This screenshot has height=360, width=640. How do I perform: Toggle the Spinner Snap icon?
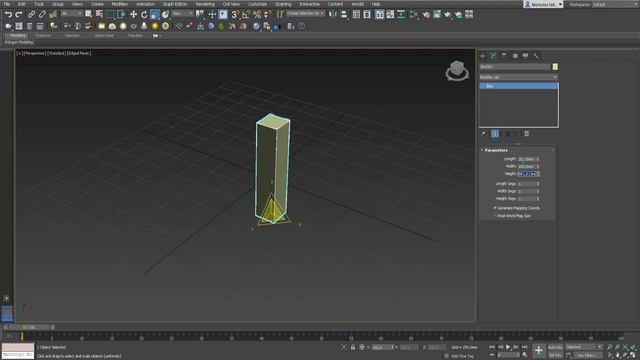click(268, 14)
